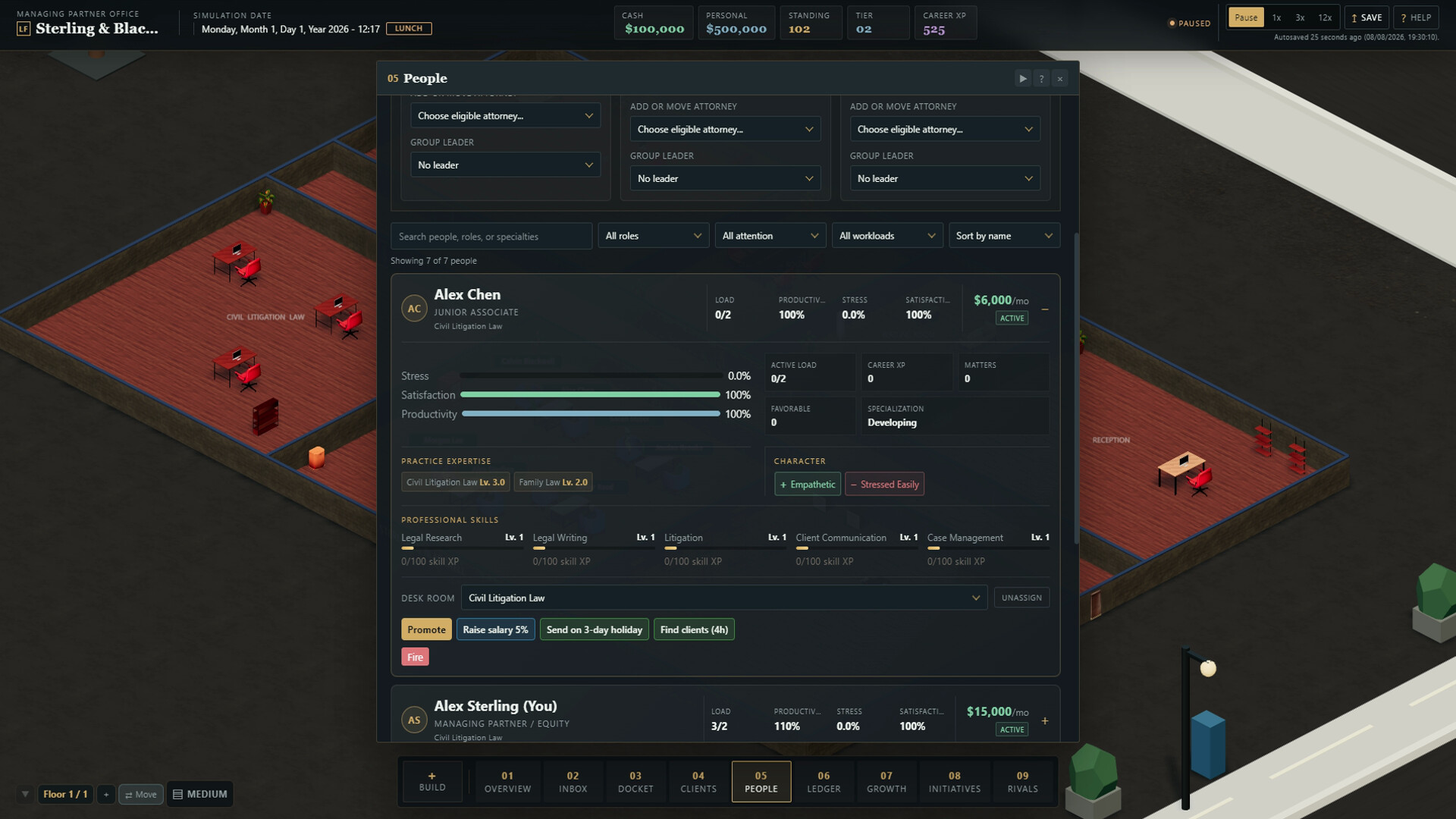Click the Cash $100,000 stat
The width and height of the screenshot is (1456, 819).
(654, 23)
